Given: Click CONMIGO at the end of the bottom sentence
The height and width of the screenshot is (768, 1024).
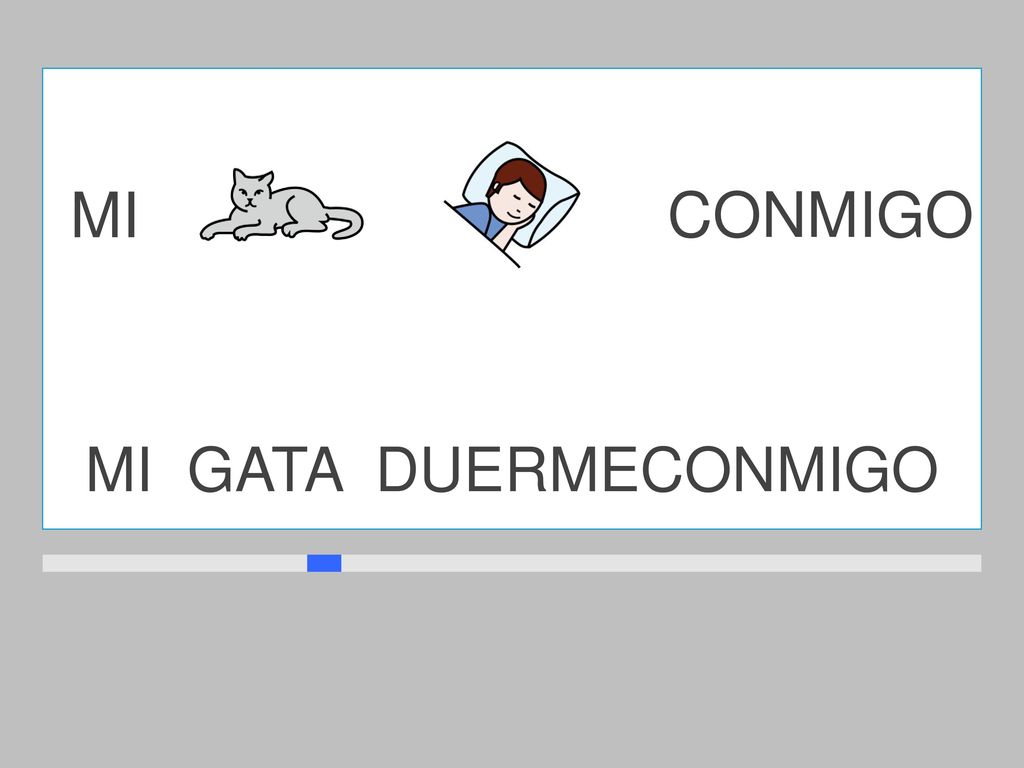Looking at the screenshot, I should tap(788, 470).
